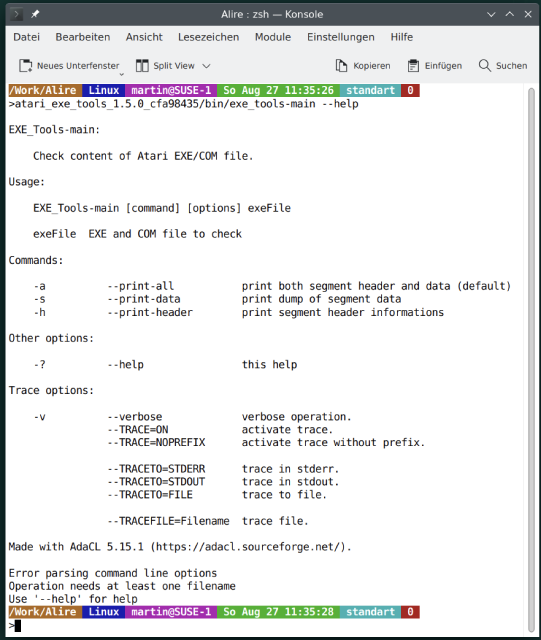
Task: Click the terminal icon in title bar
Action: [16, 14]
